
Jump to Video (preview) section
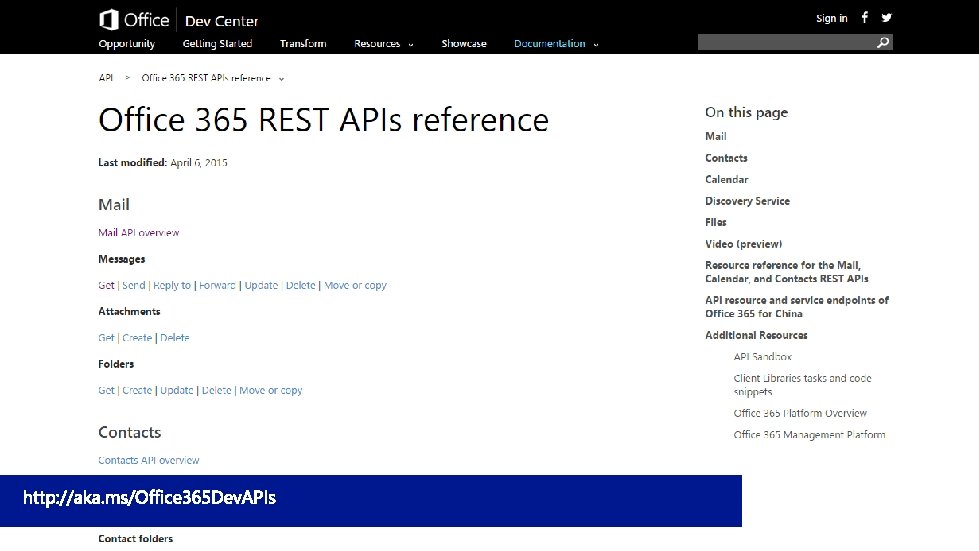744,244
